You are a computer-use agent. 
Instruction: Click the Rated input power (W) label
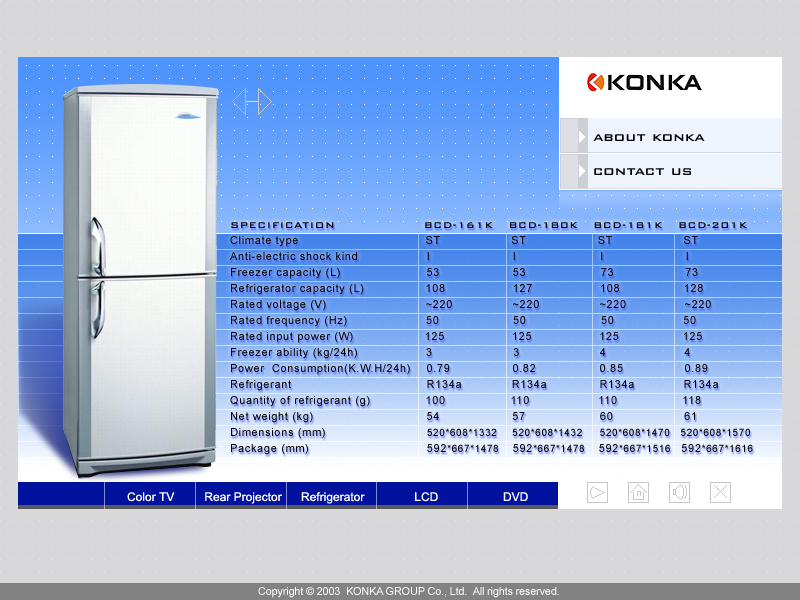[291, 337]
